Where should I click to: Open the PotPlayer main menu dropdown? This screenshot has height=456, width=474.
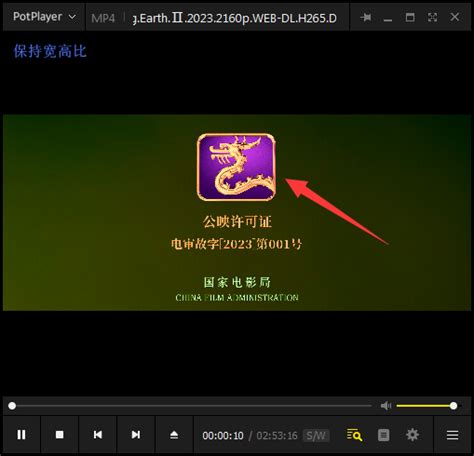[44, 17]
